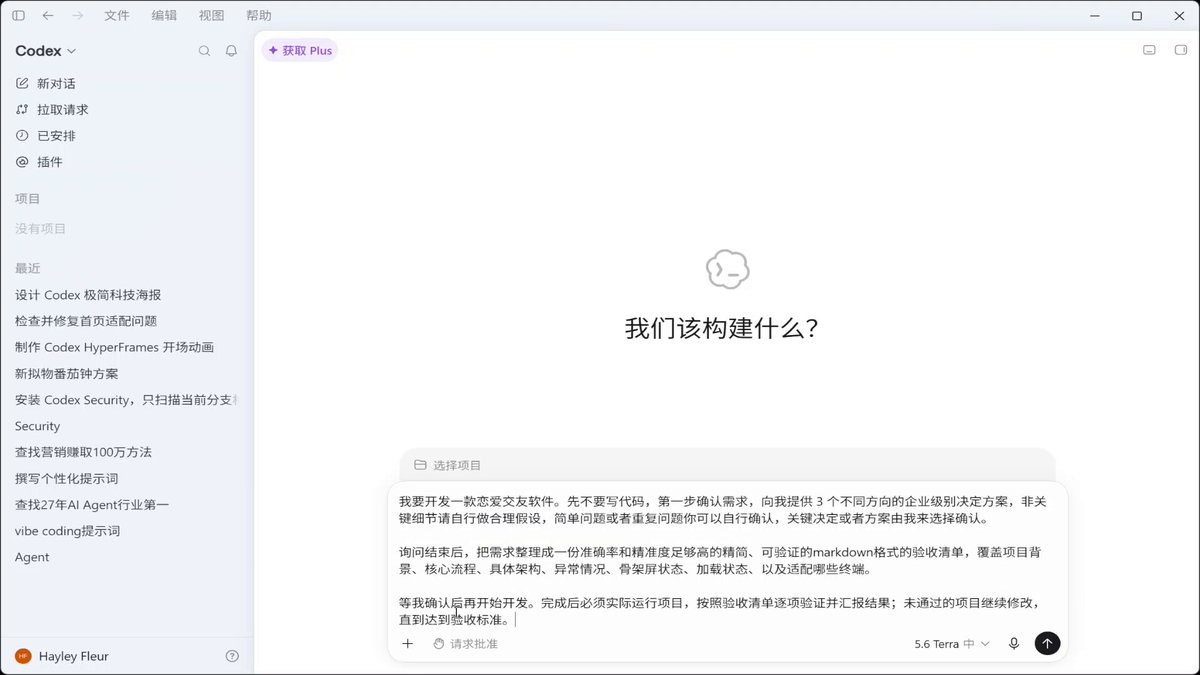Open recent chat 设计 Codex 极简科技海报

click(88, 295)
